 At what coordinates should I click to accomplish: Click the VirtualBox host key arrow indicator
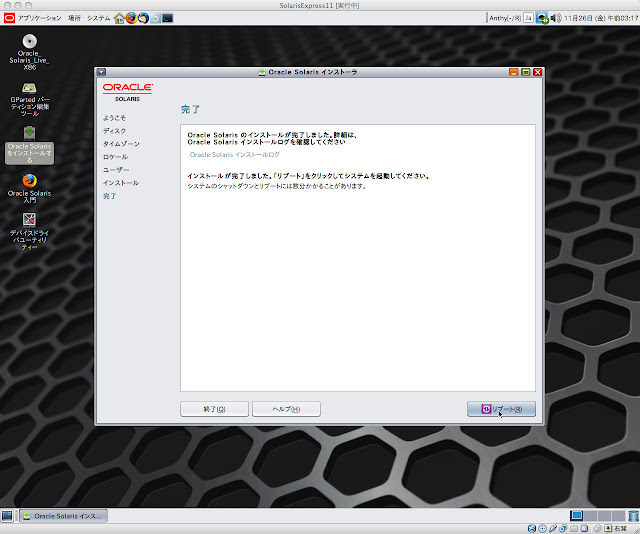(x=608, y=528)
